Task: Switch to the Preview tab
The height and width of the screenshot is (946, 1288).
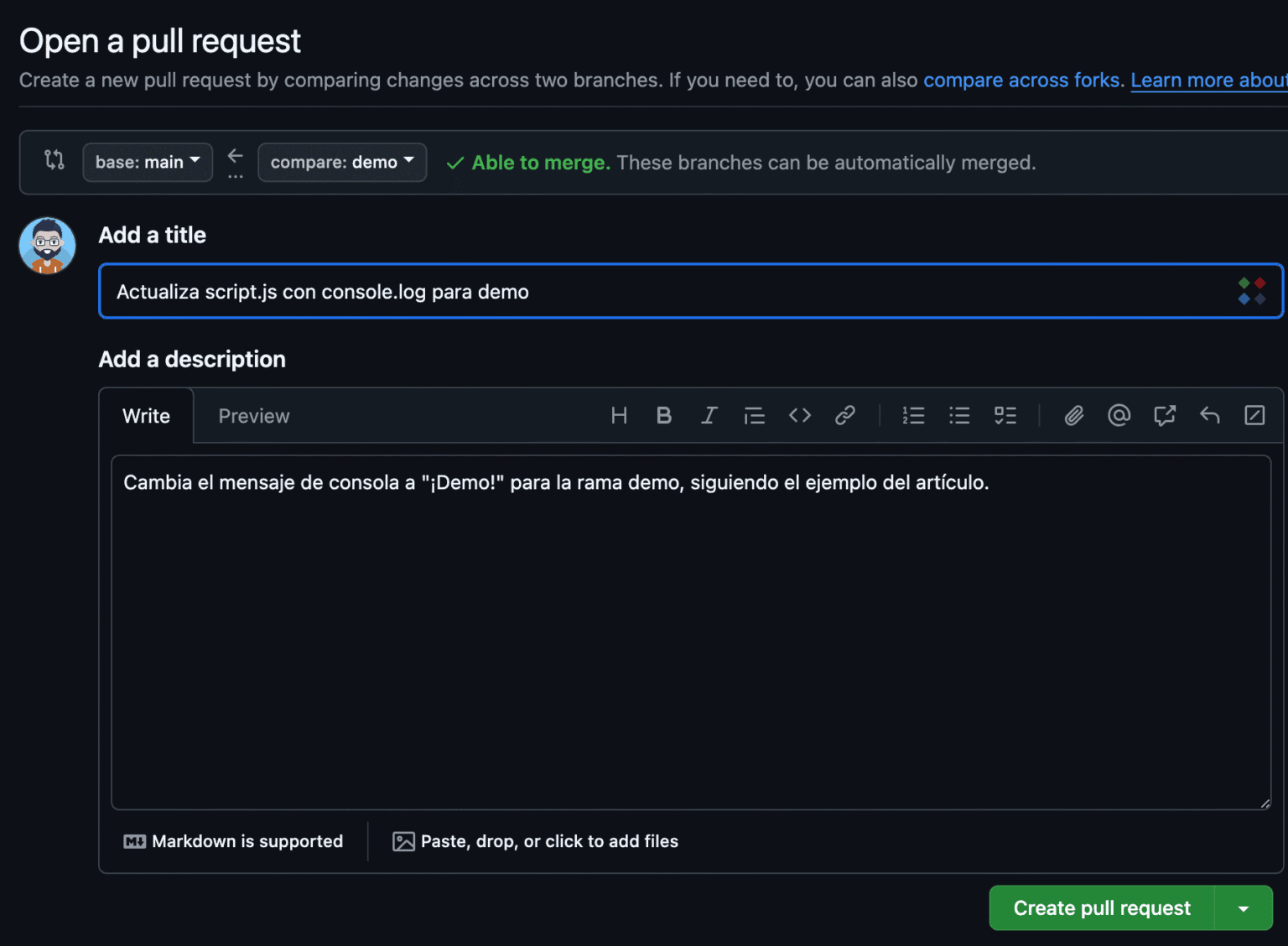Action: [x=253, y=415]
